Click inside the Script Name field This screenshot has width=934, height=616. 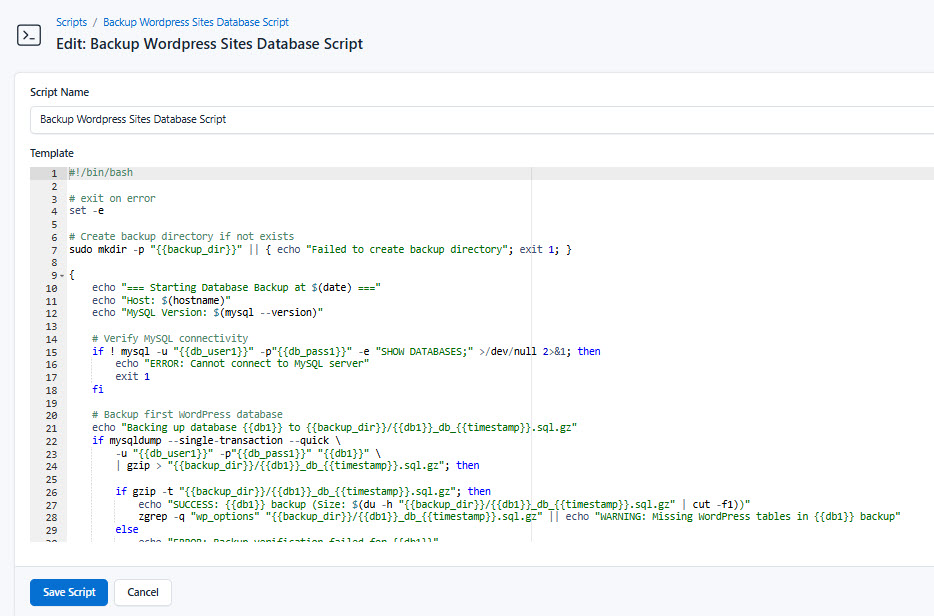(x=300, y=118)
